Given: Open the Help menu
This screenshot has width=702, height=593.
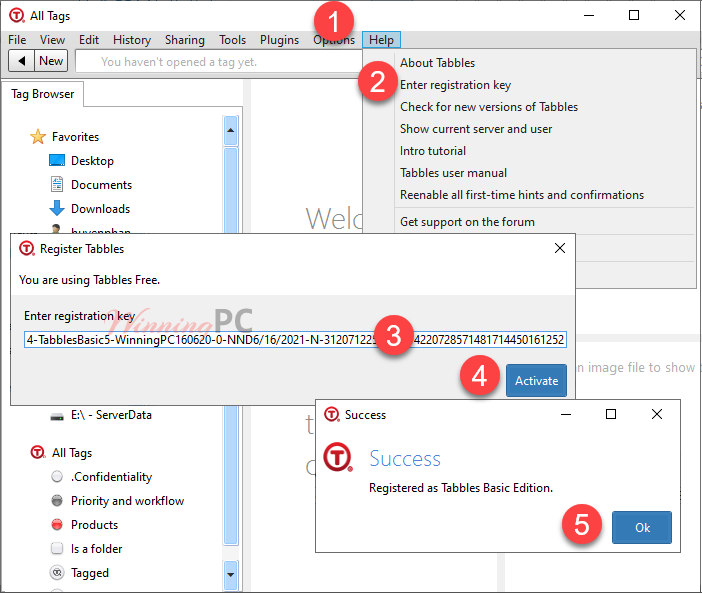Looking at the screenshot, I should click(x=381, y=40).
